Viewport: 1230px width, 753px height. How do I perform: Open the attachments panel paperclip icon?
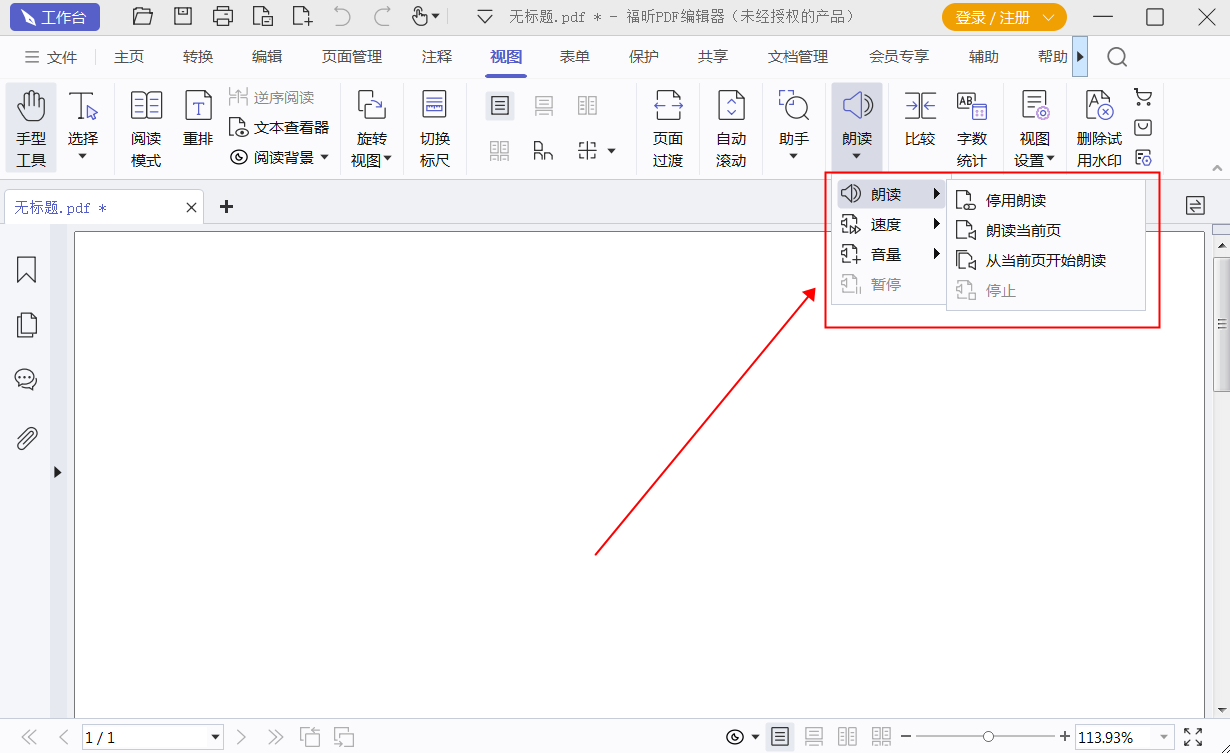(26, 438)
